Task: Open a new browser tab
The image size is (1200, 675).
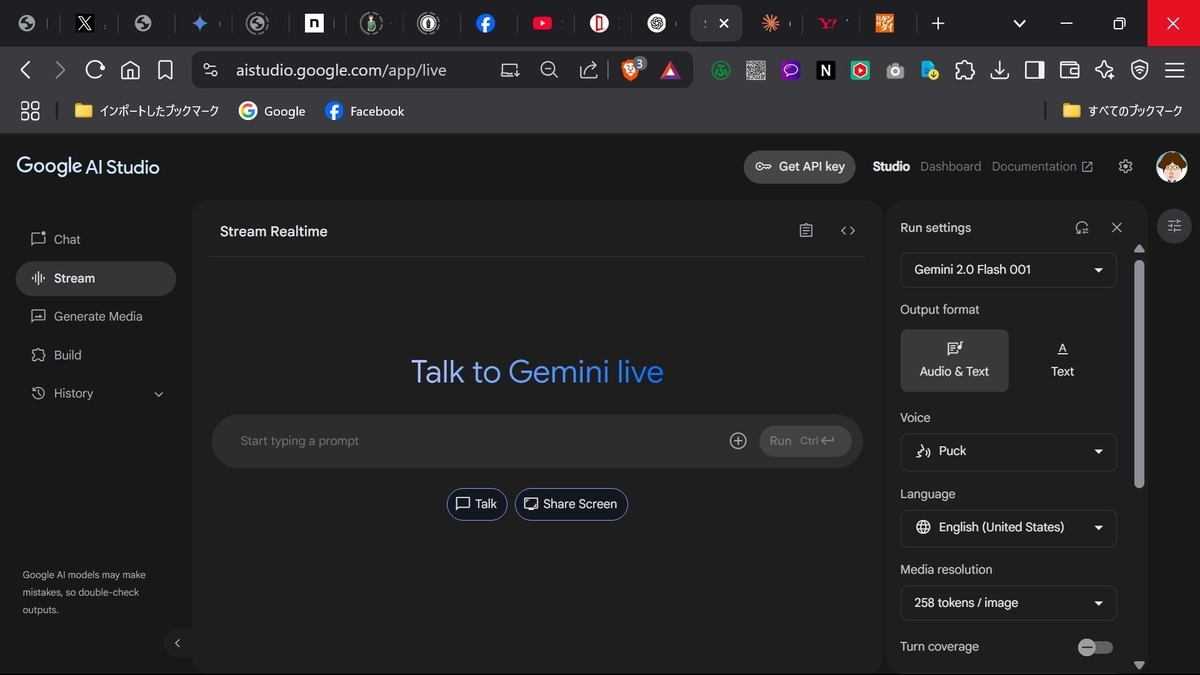Action: tap(938, 23)
